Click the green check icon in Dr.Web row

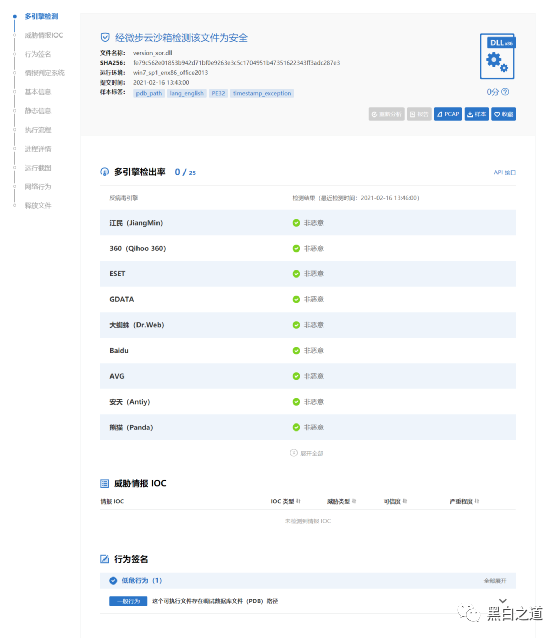(296, 325)
